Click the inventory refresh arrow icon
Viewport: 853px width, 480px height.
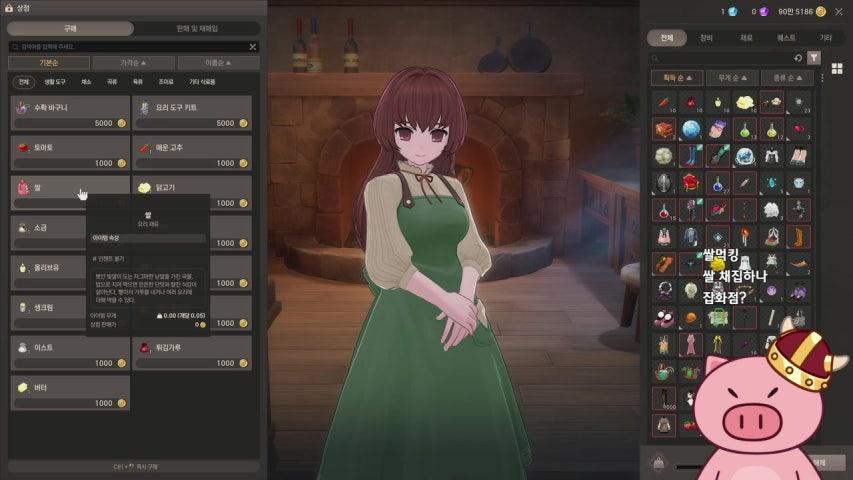(798, 58)
